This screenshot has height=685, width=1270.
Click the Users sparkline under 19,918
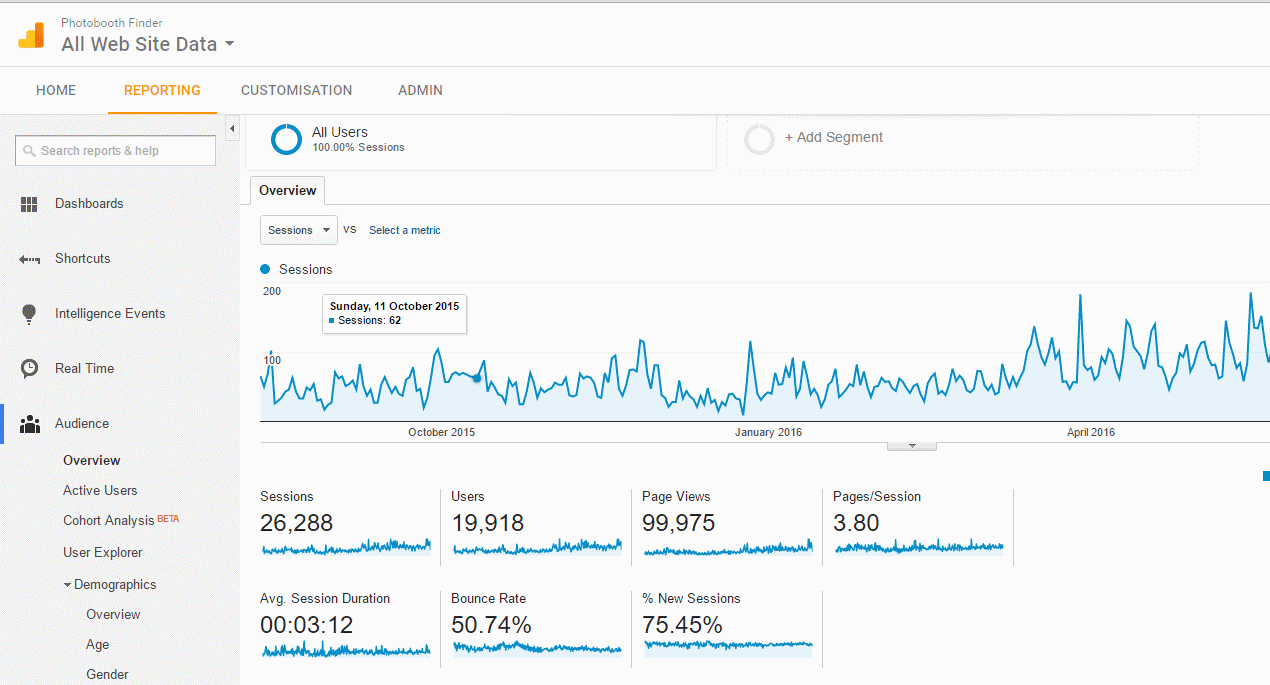click(x=537, y=547)
